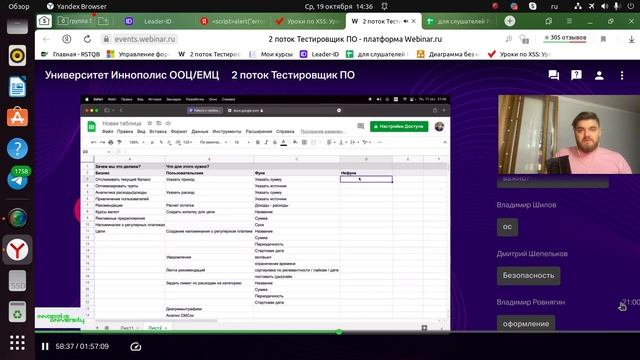The image size is (640, 360).
Task: Open the date and clock panel
Action: [339, 6]
